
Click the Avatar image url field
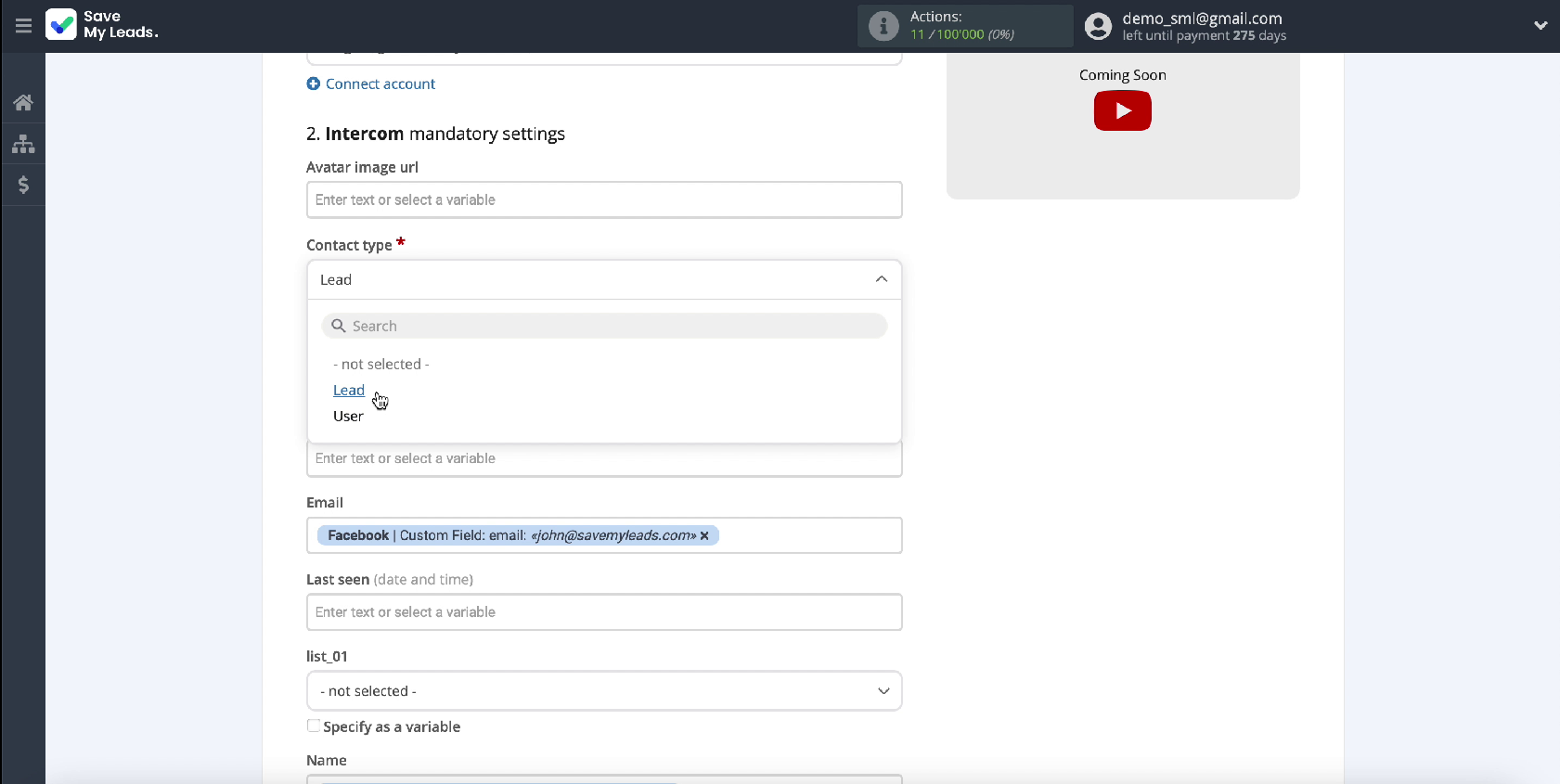(x=603, y=200)
